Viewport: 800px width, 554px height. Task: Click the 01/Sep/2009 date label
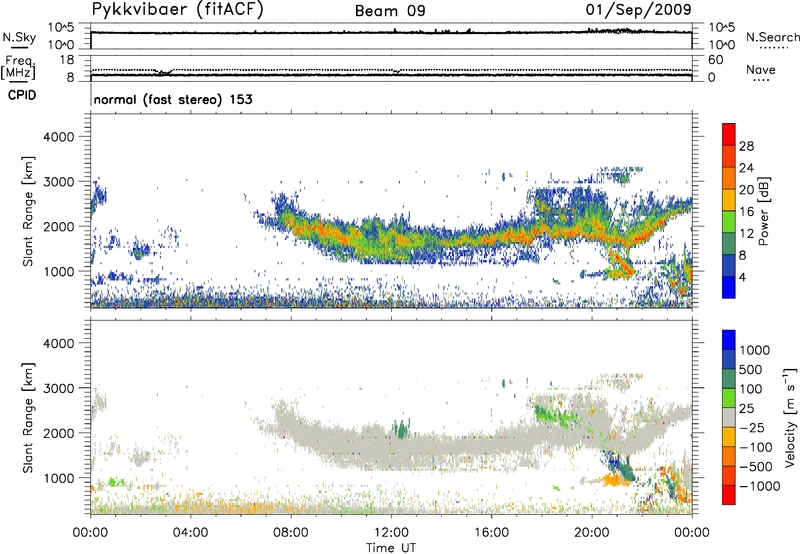[x=639, y=10]
